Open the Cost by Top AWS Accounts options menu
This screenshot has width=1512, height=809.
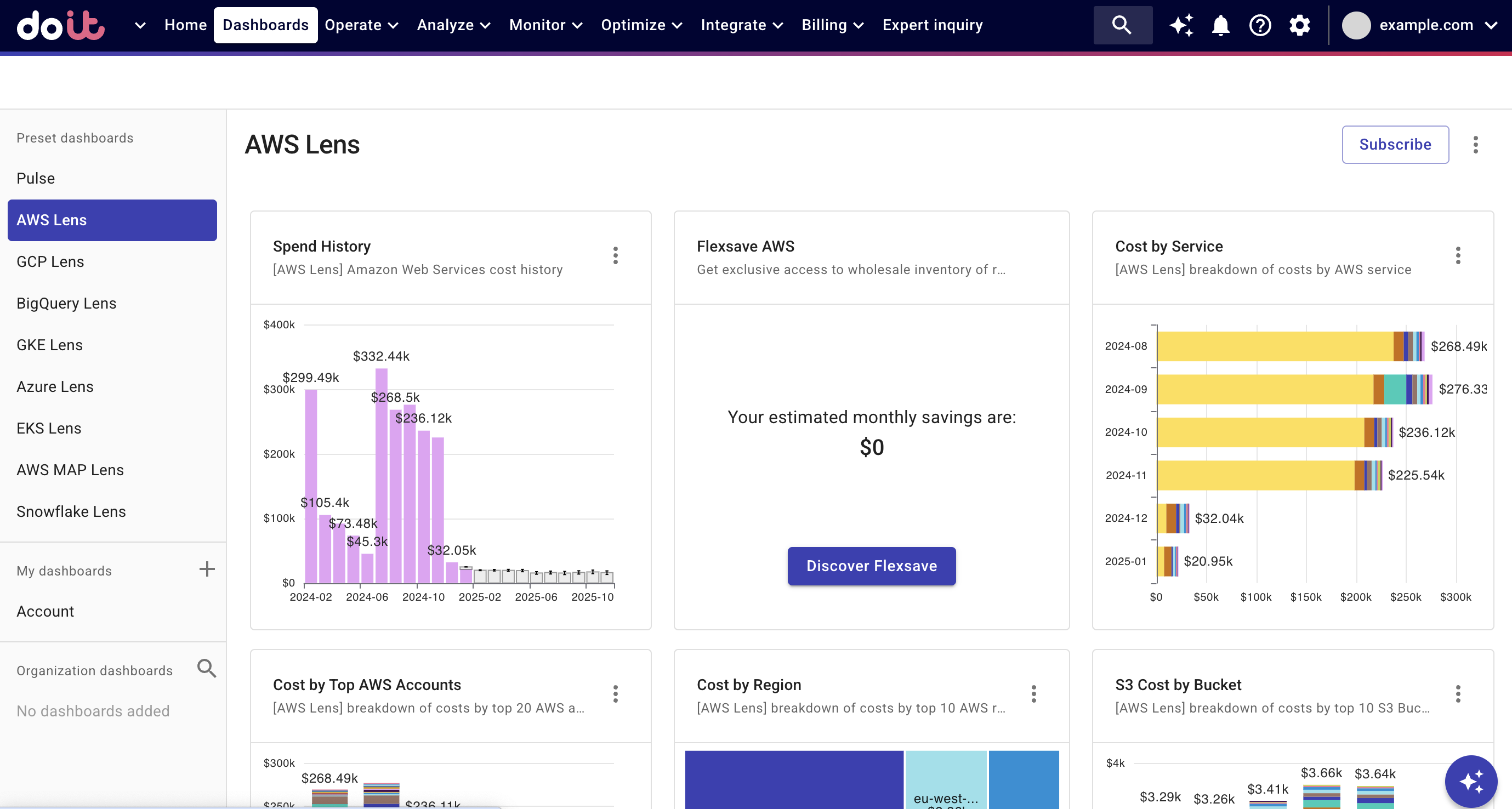click(615, 694)
